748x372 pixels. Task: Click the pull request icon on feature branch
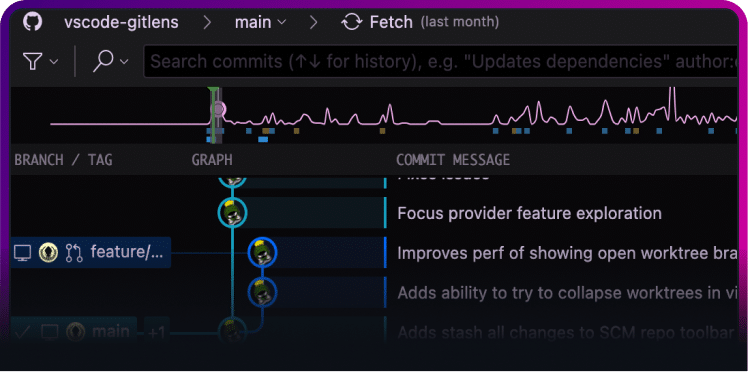pyautogui.click(x=74, y=253)
